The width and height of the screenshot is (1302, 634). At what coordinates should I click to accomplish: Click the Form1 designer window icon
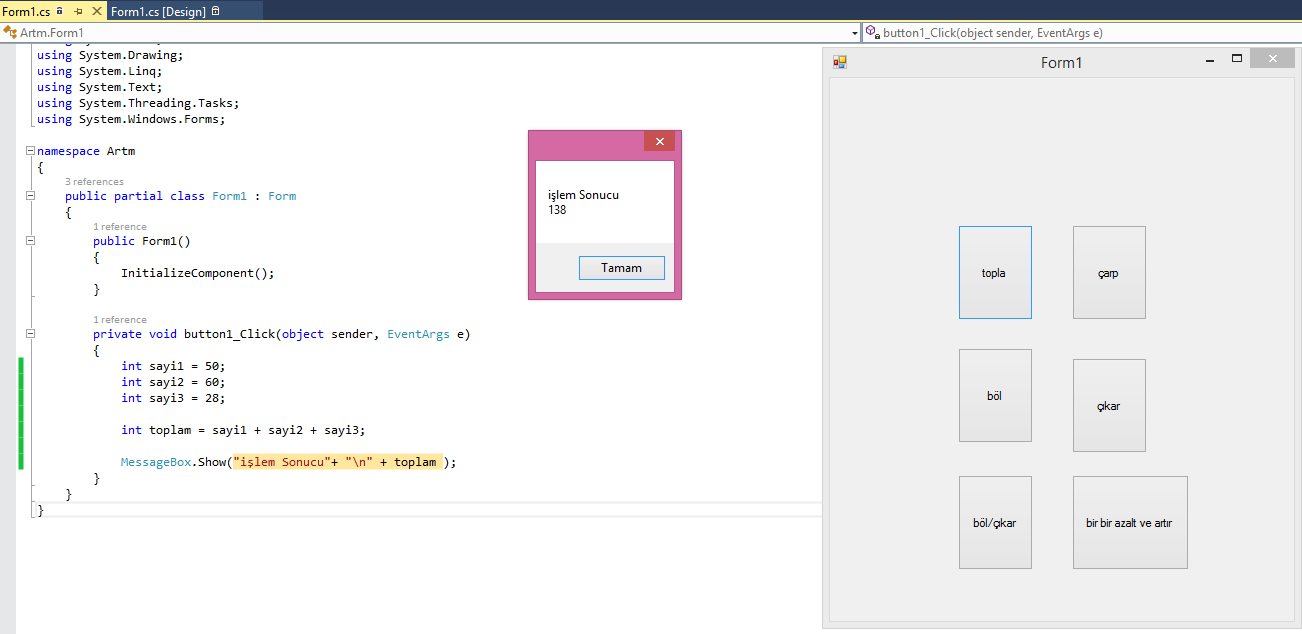(x=840, y=61)
